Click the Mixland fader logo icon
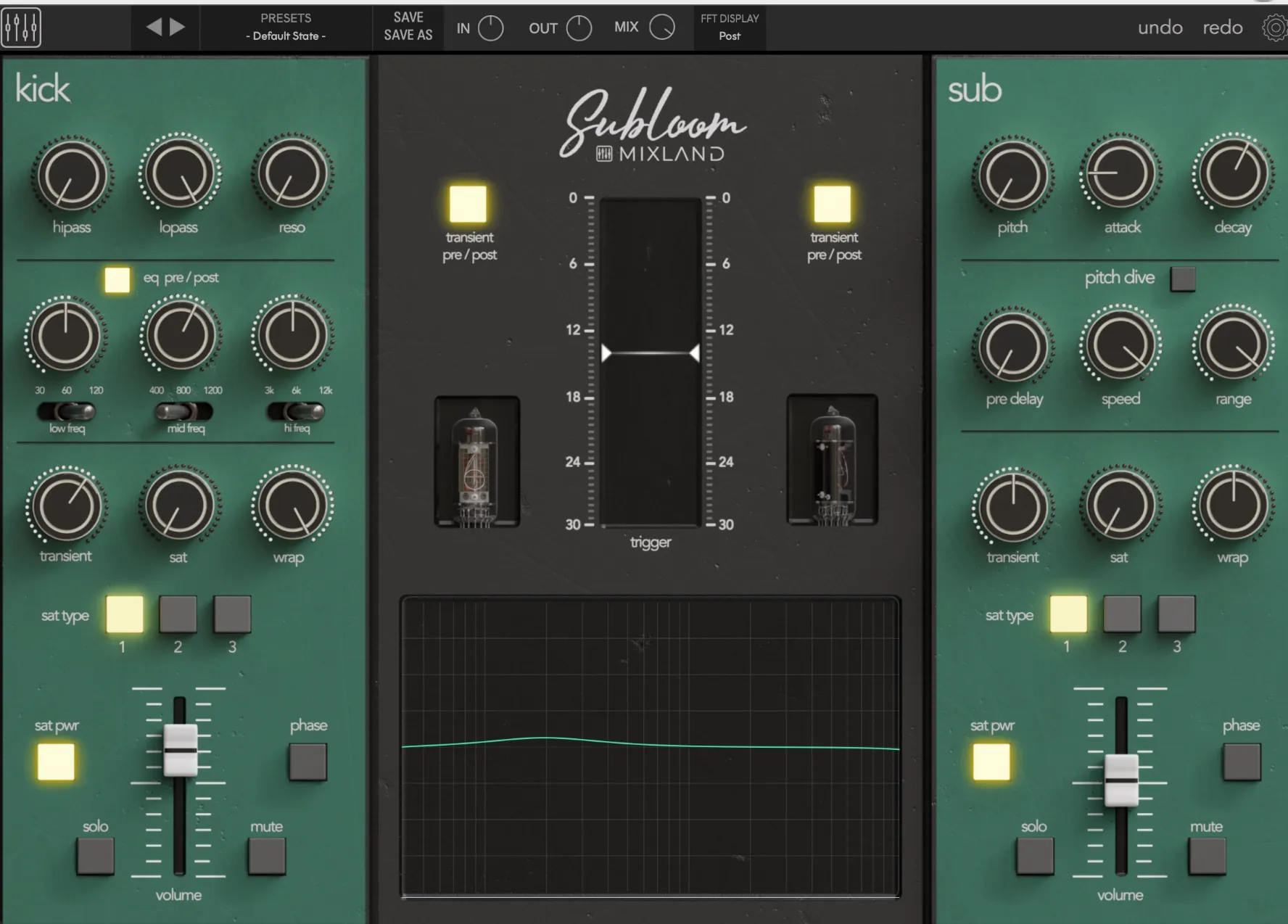Viewport: 1288px width, 924px height. (21, 27)
